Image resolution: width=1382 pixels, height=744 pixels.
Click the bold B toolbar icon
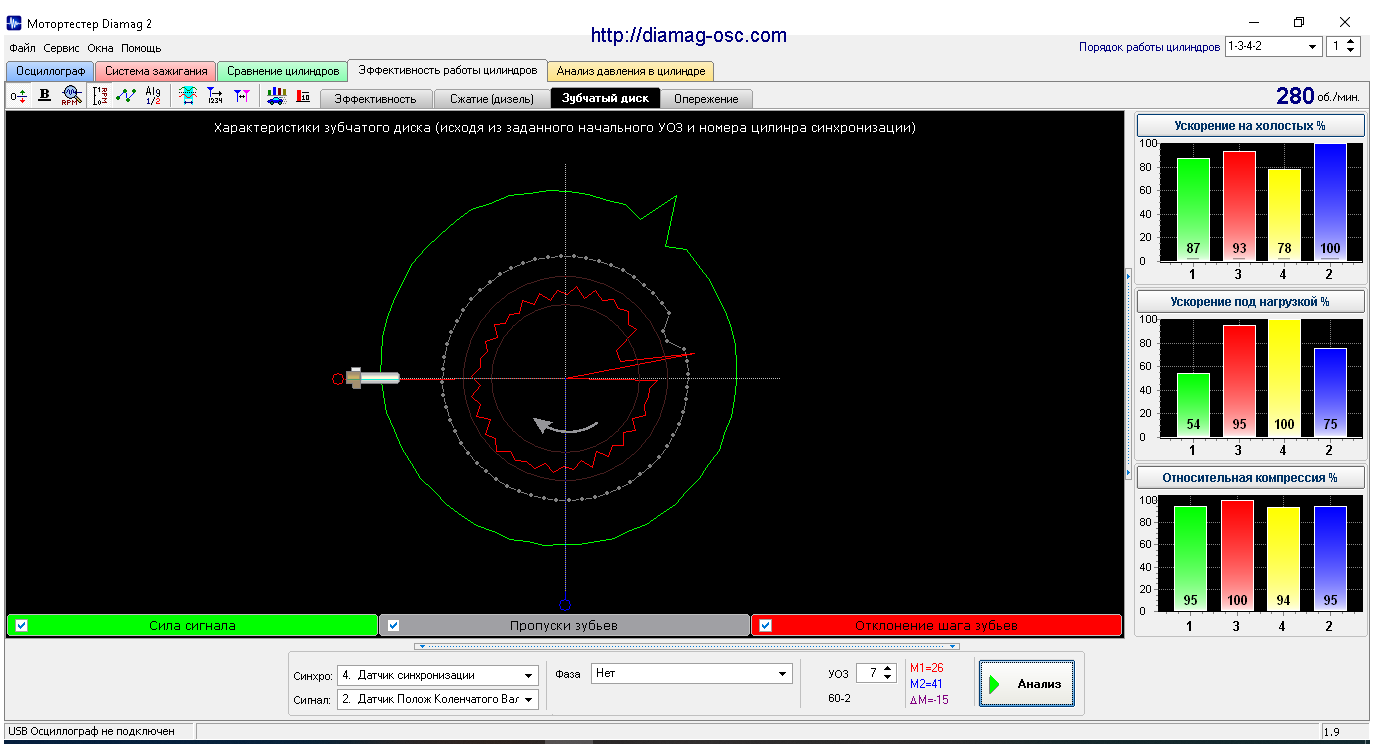44,96
